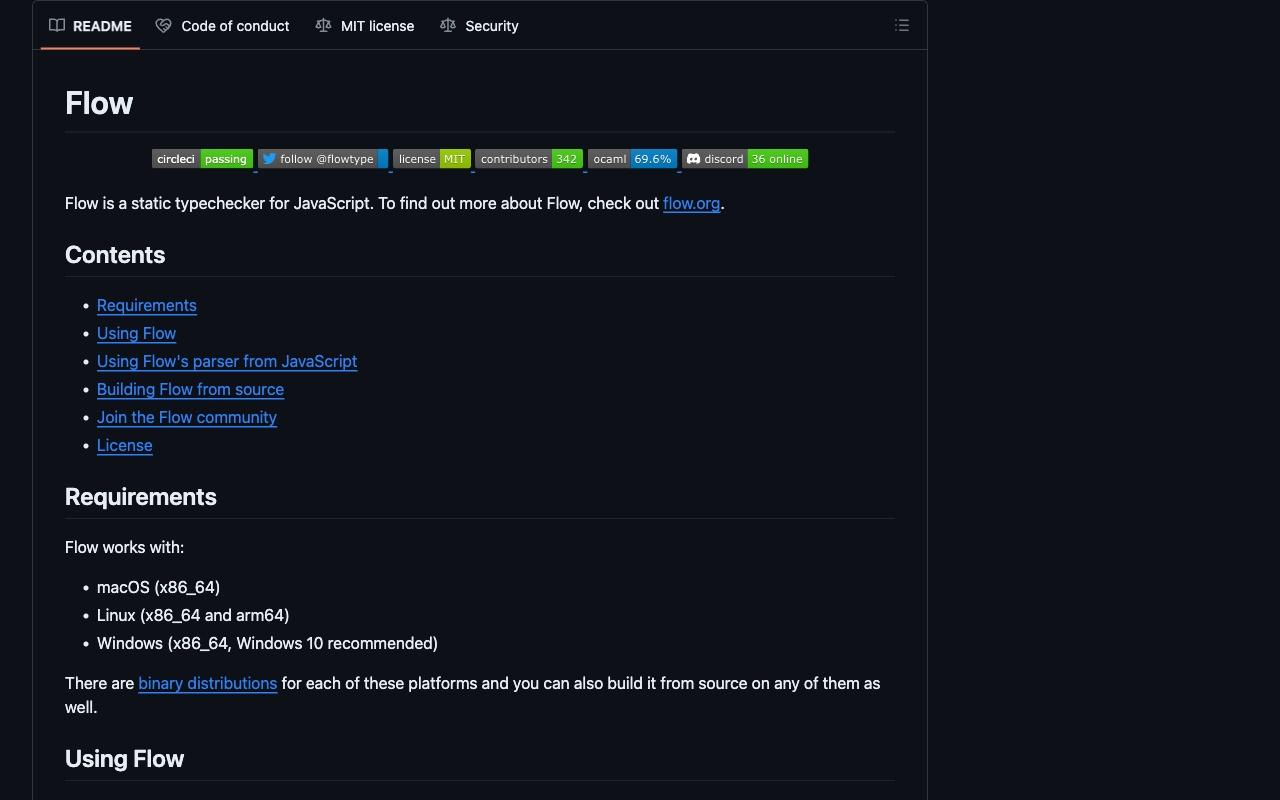The image size is (1280, 800).
Task: Click the license MIT badge
Action: coord(432,159)
